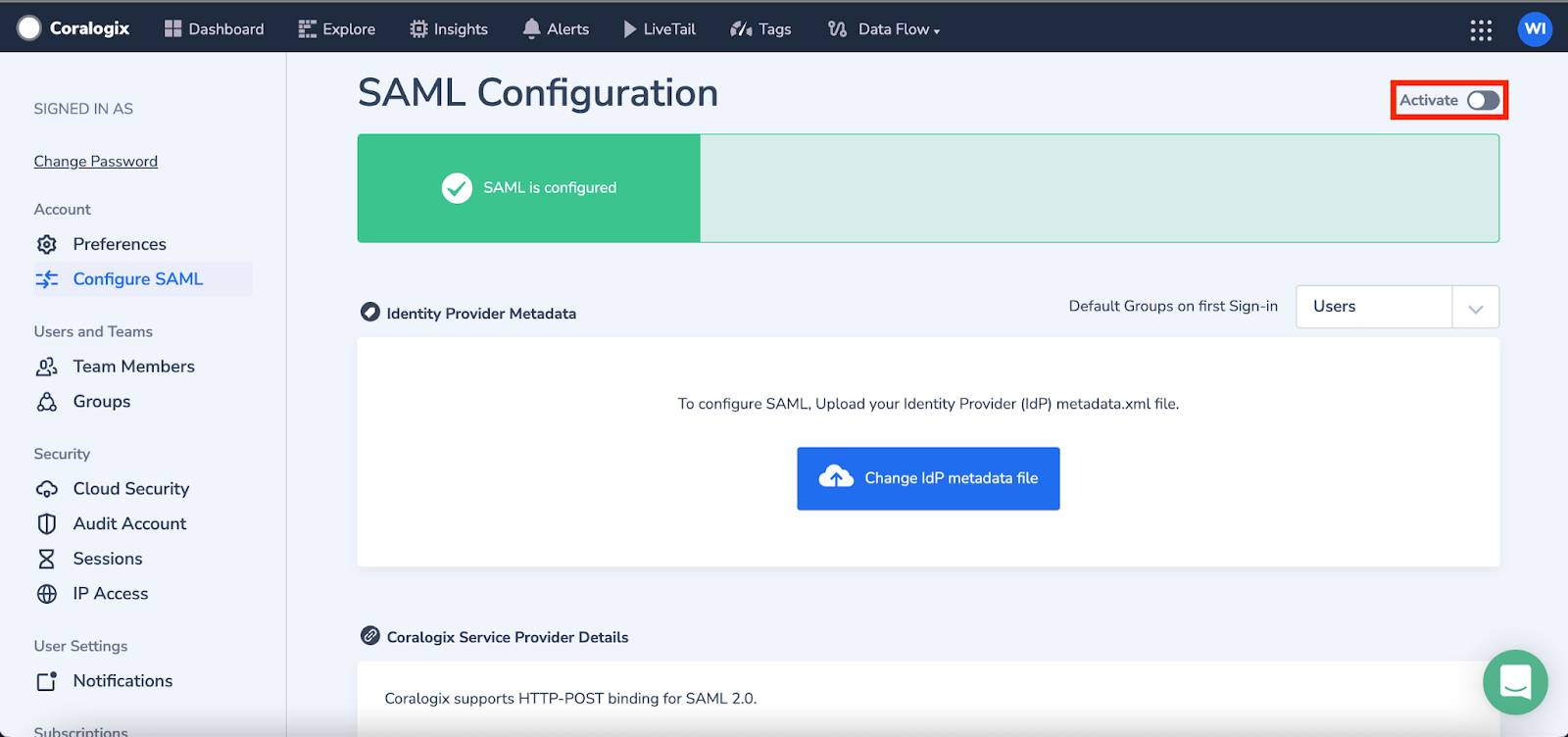Click the SAML Configuration page title
Viewport: 1568px width, 737px height.
click(x=538, y=93)
